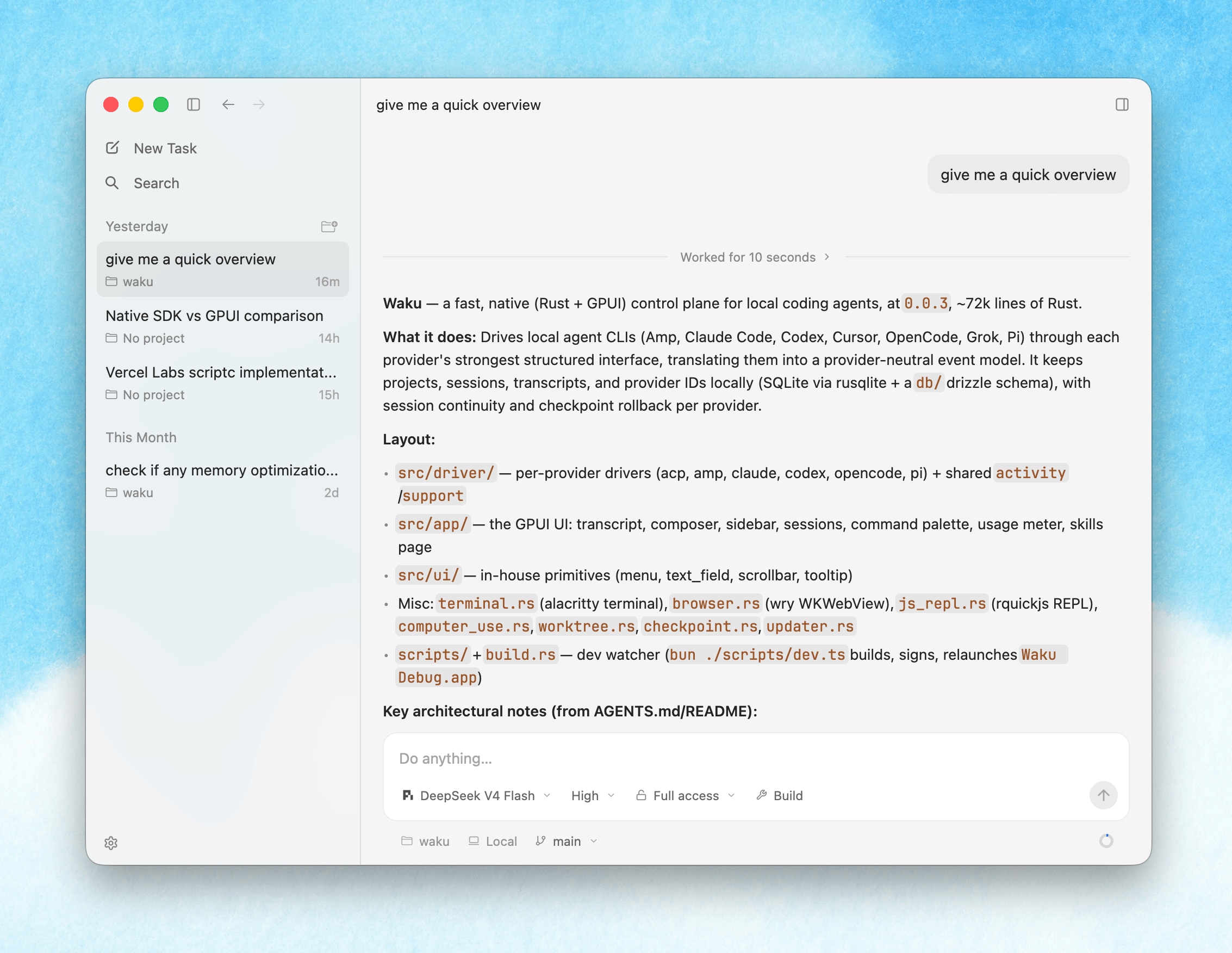1232x953 pixels.
Task: Go back with the left arrow
Action: pos(228,104)
